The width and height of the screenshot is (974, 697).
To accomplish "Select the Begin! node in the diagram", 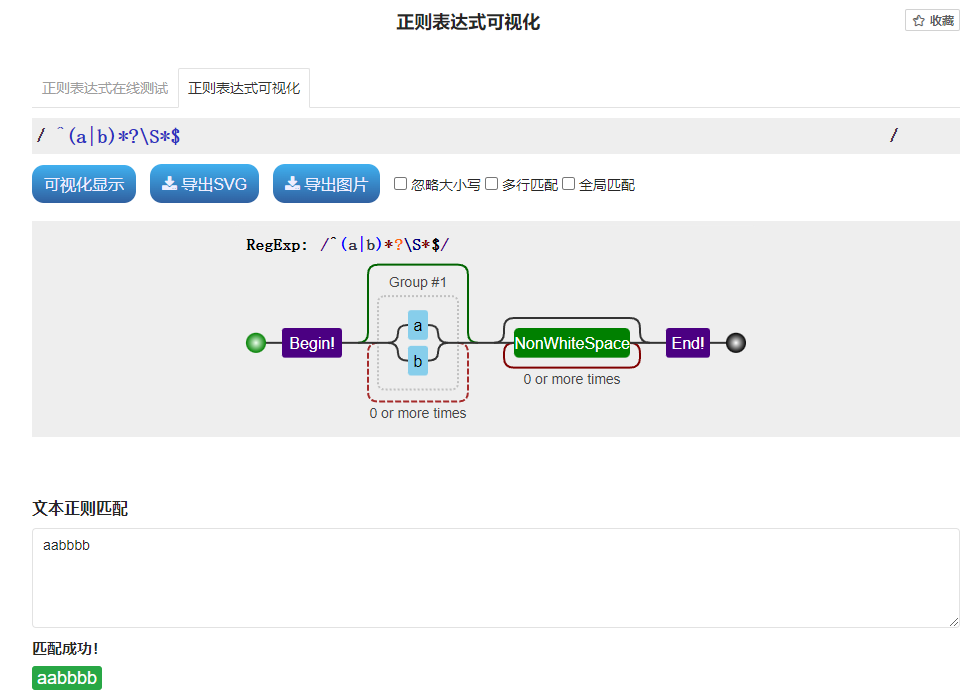I will (311, 343).
